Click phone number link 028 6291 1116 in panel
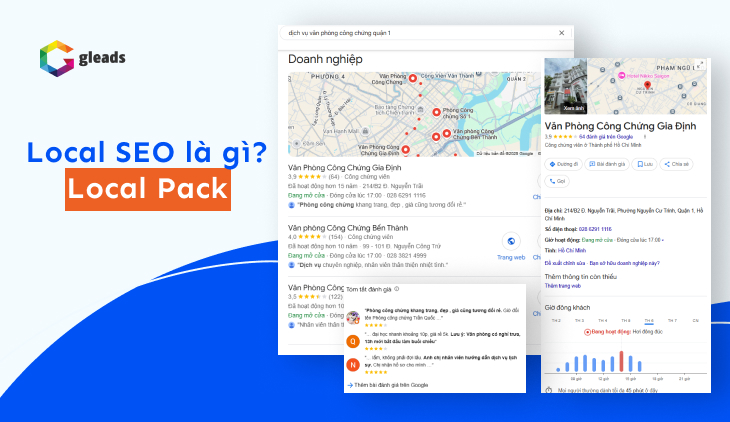Screen dimensions: 730x422 point(595,229)
